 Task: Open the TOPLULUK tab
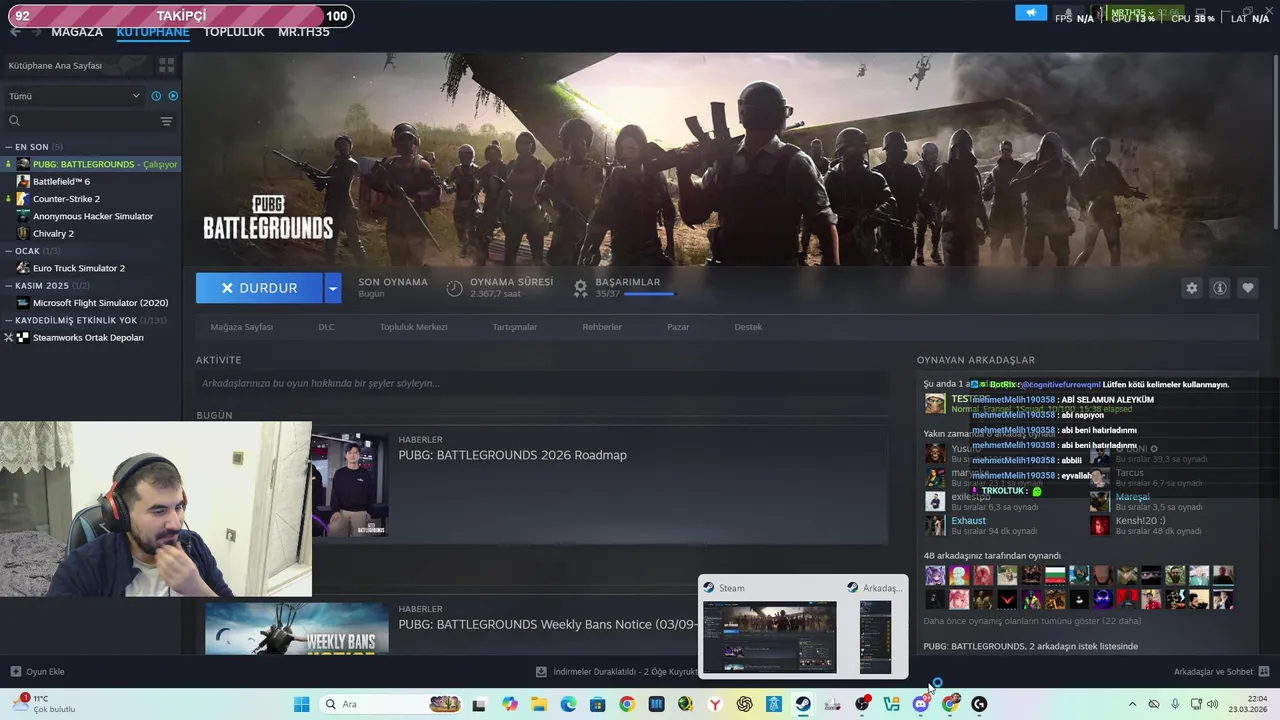coord(234,32)
